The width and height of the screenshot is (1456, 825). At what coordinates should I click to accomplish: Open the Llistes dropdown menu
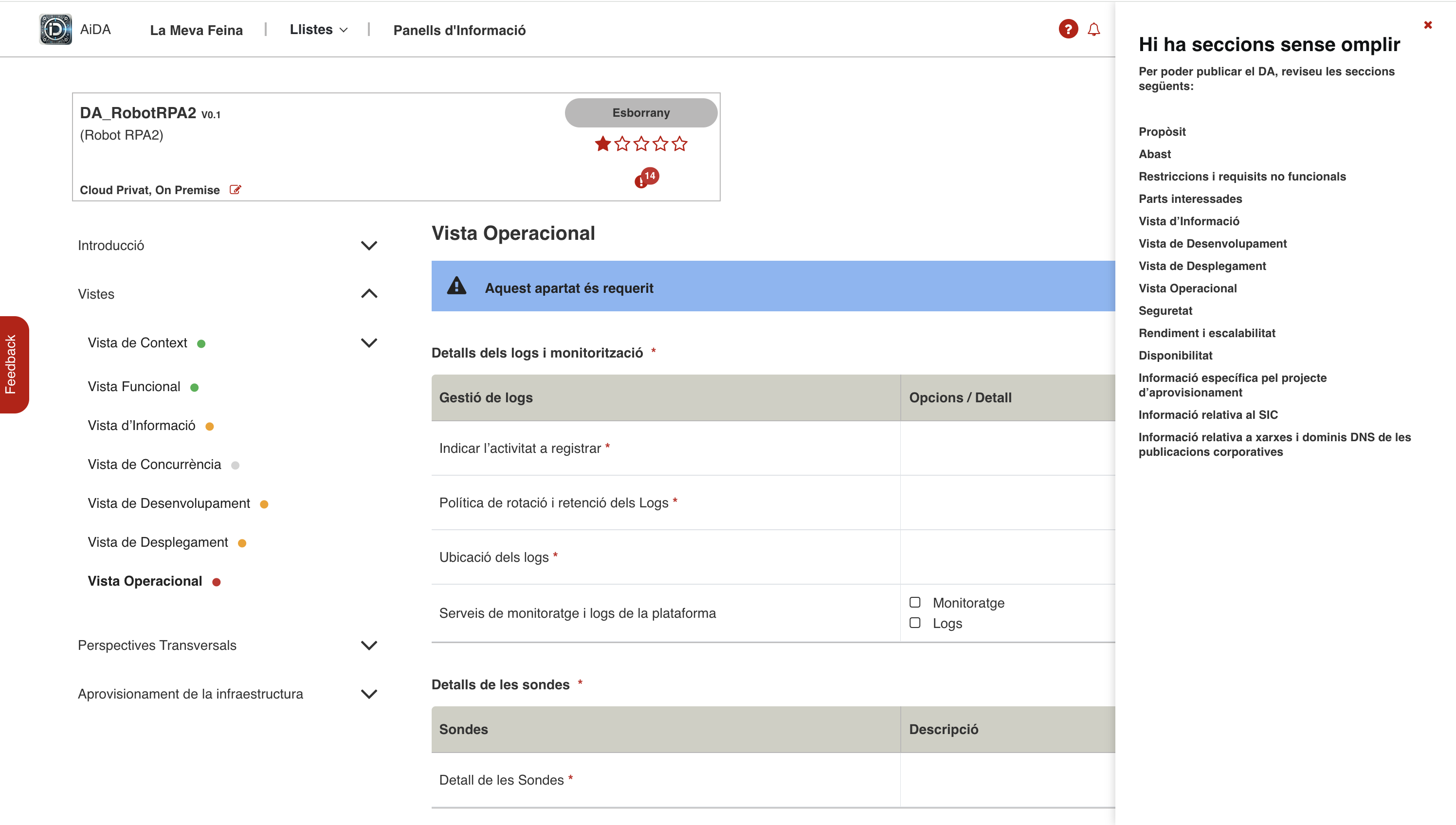click(x=319, y=30)
